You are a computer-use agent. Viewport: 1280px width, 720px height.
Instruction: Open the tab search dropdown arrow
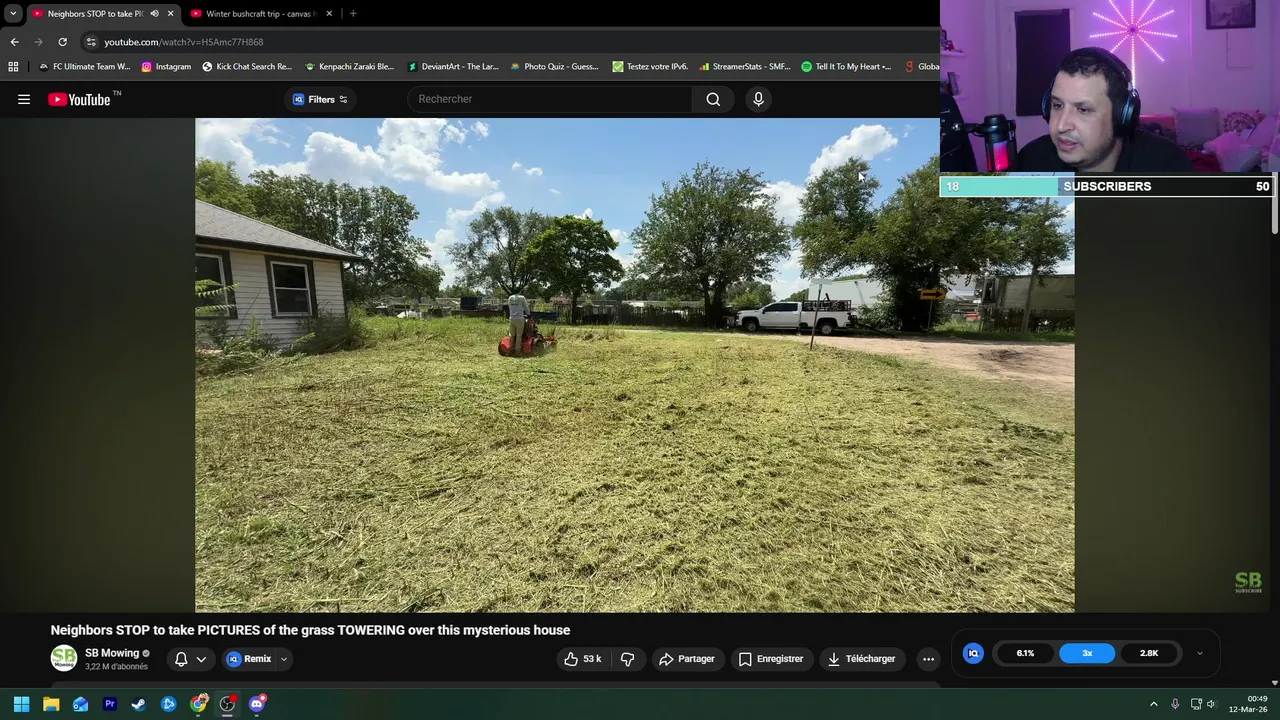tap(13, 13)
